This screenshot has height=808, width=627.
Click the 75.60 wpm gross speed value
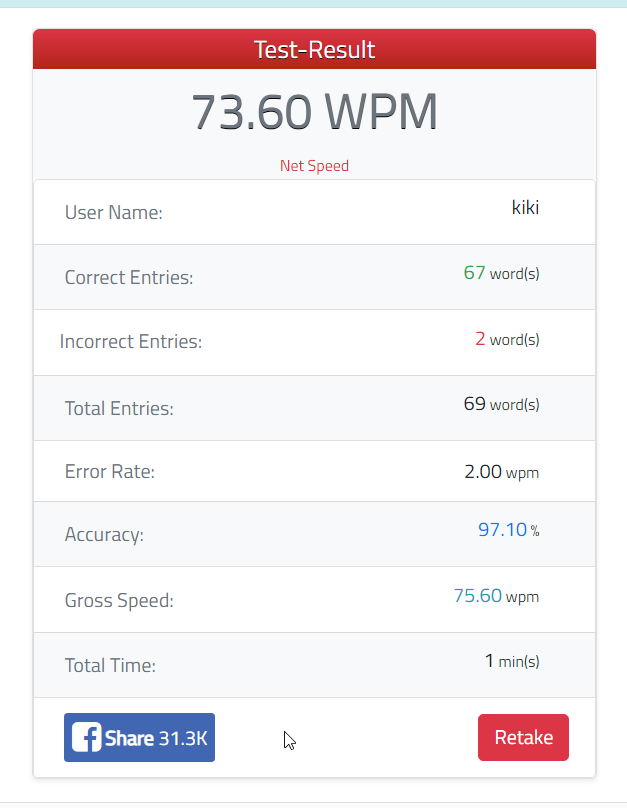(x=496, y=596)
